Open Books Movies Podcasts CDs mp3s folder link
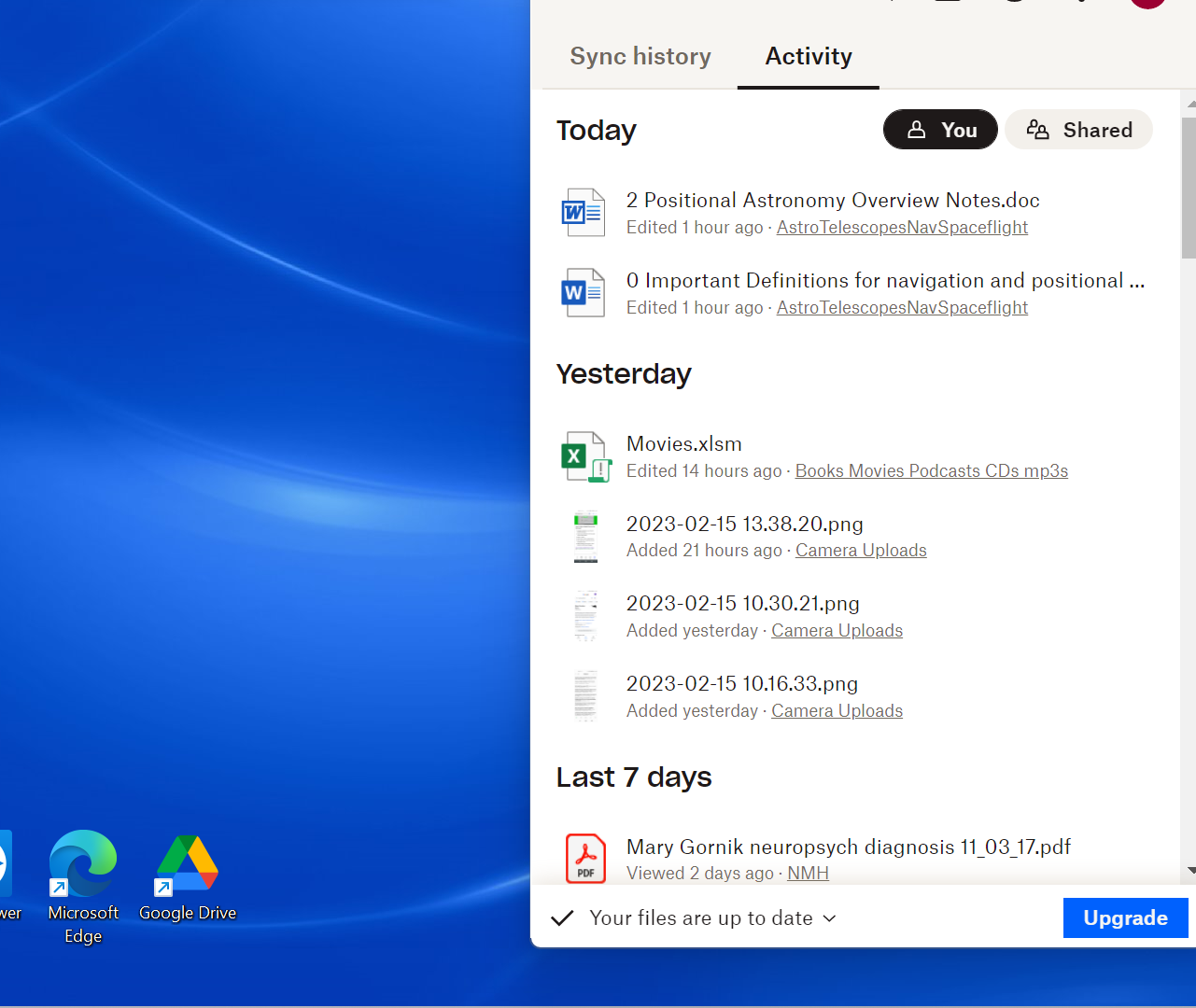Image resolution: width=1196 pixels, height=1008 pixels. click(932, 470)
